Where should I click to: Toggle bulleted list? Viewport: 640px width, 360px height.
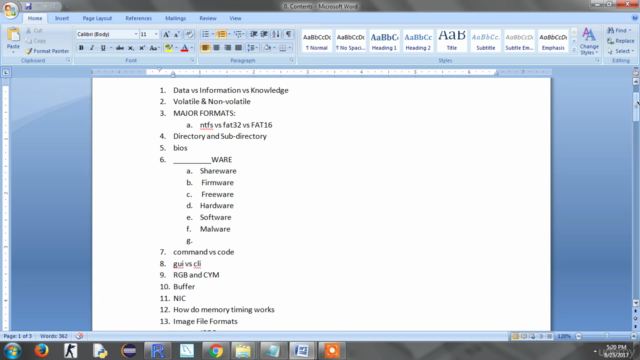click(x=205, y=34)
